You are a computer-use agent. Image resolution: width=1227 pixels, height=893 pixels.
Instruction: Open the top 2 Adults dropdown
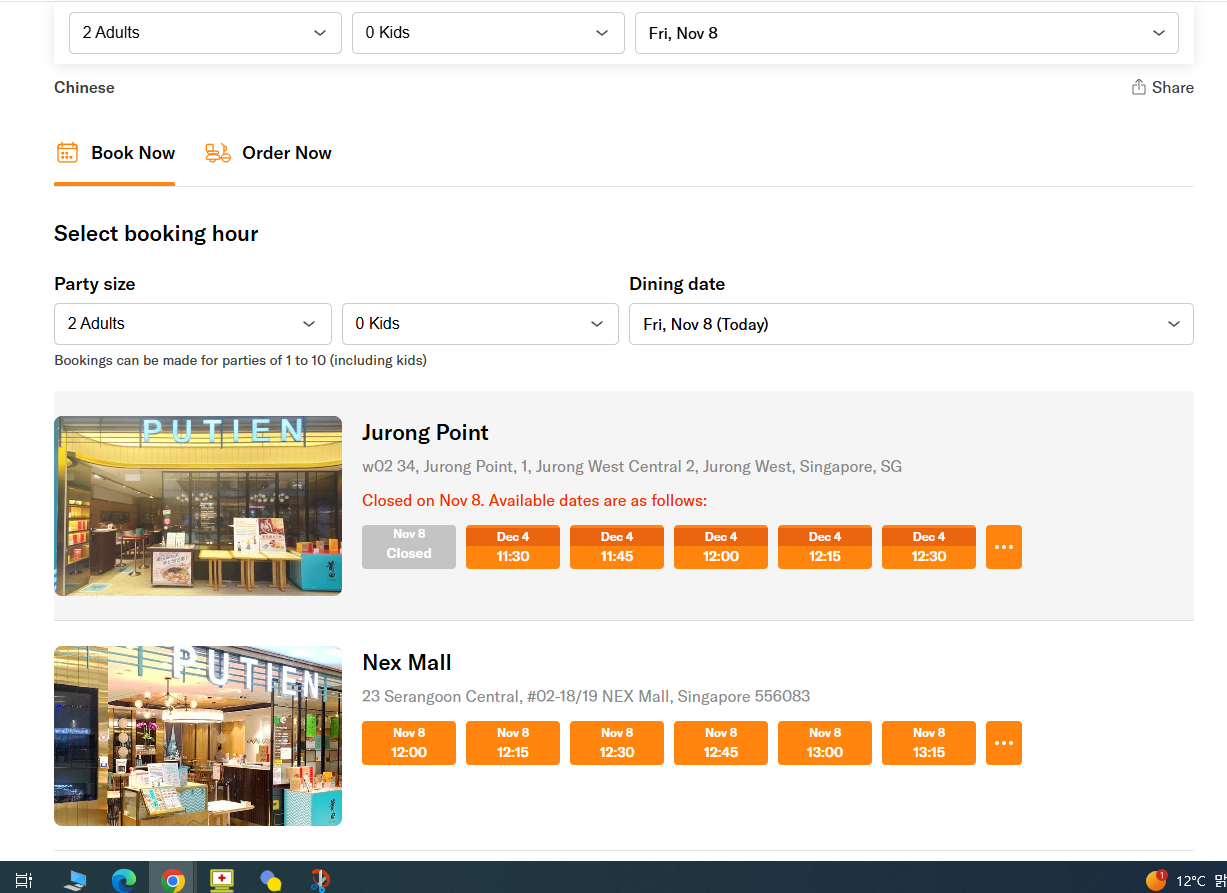pos(205,33)
